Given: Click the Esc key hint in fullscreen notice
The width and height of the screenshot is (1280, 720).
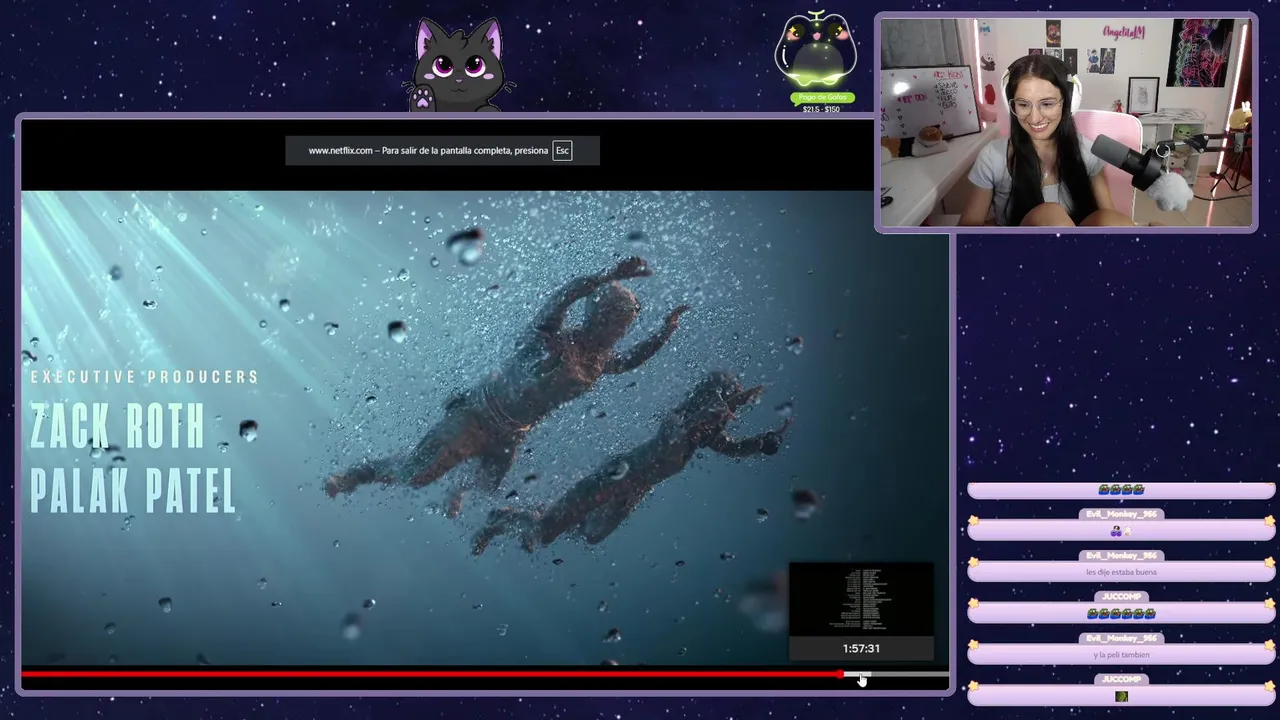Looking at the screenshot, I should [x=562, y=151].
